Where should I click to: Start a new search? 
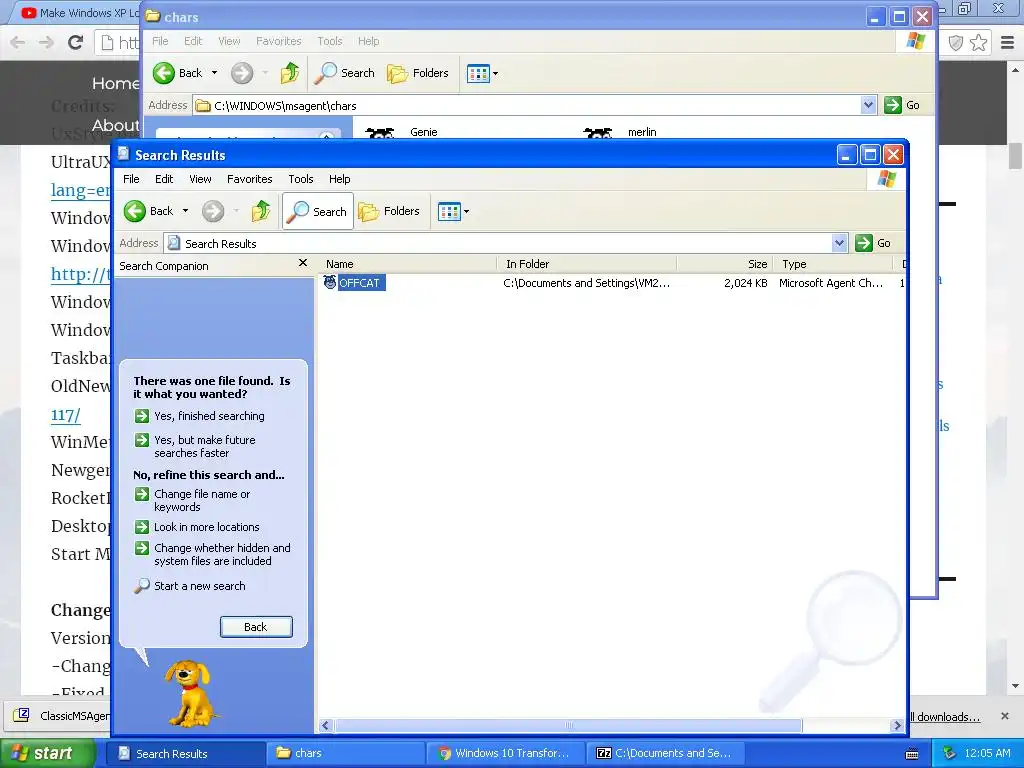[x=199, y=586]
